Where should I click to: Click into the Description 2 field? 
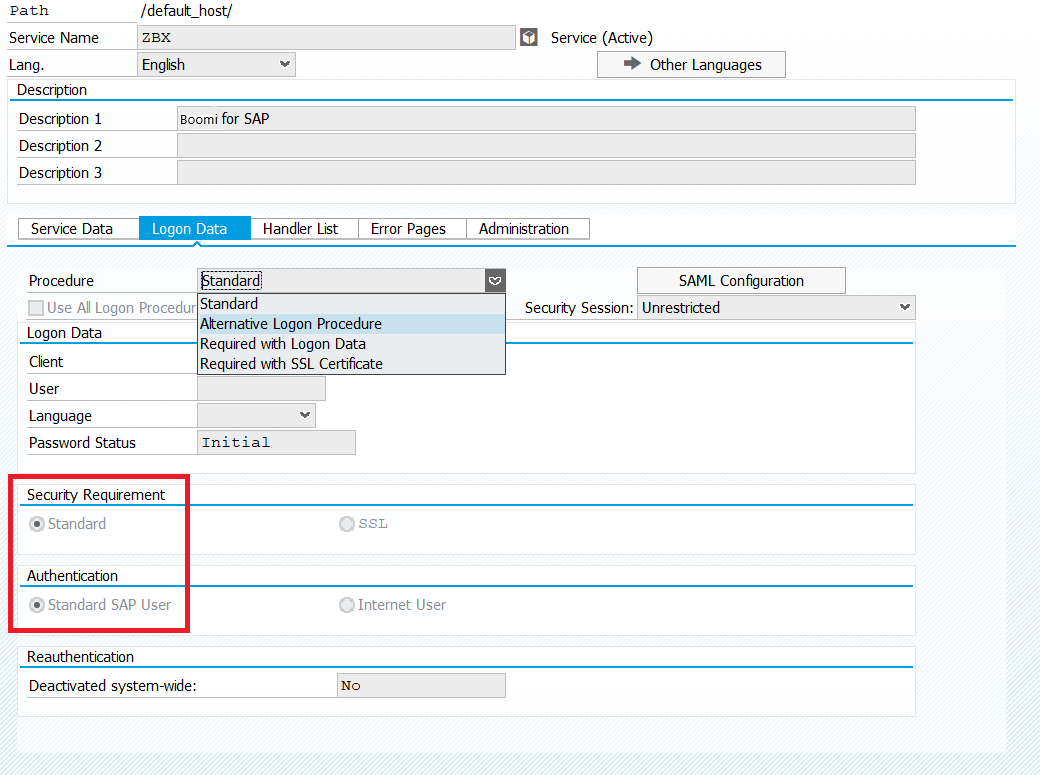coord(545,146)
